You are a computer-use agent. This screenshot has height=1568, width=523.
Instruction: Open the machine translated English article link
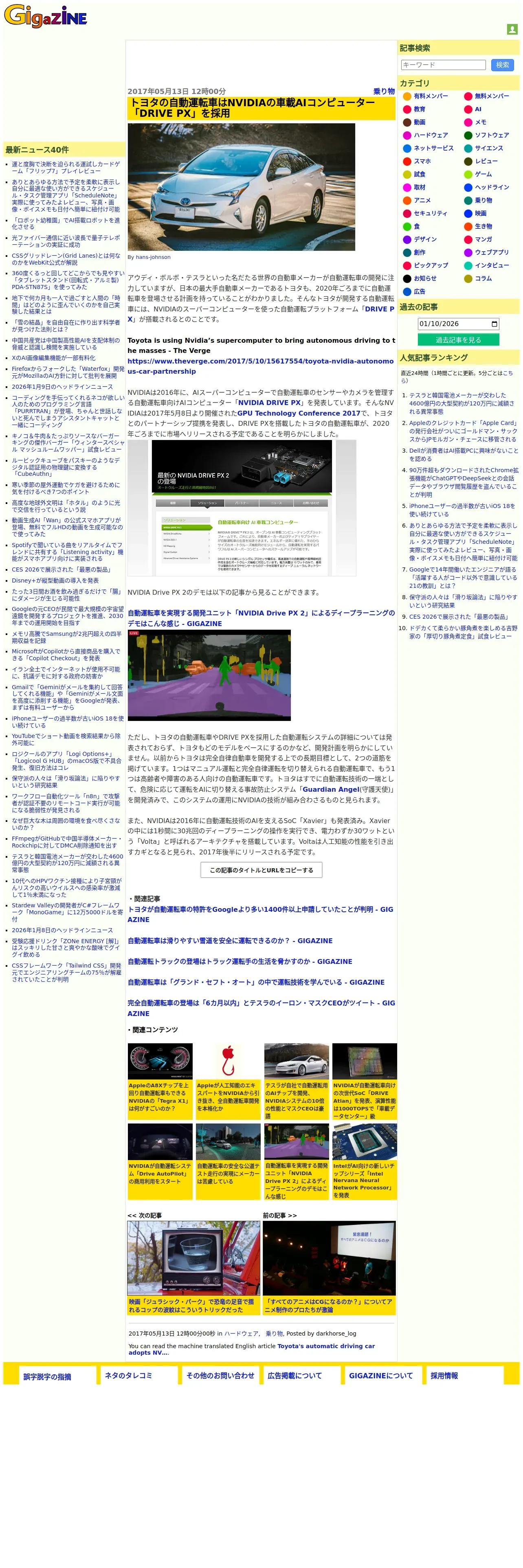(x=251, y=1349)
